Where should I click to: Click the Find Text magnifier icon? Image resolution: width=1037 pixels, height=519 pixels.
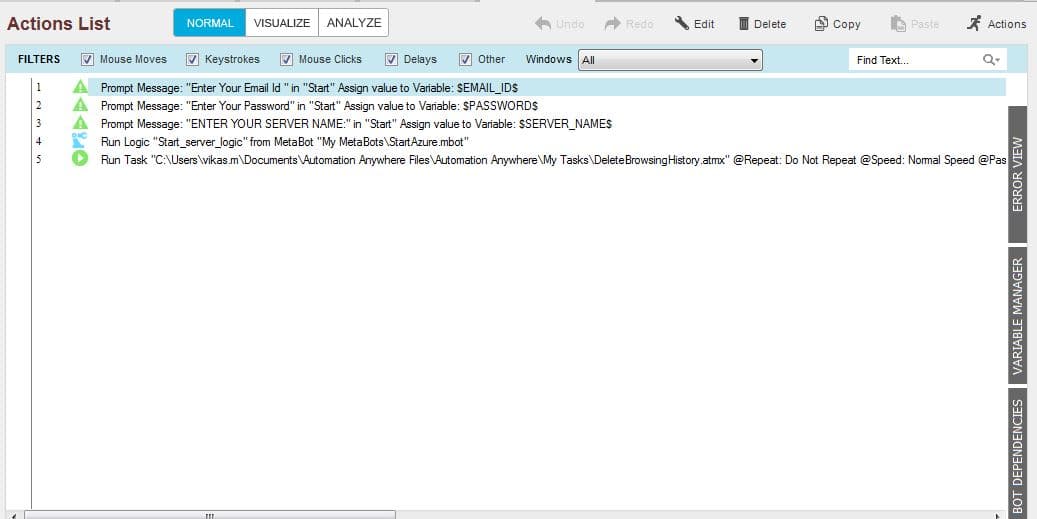[x=991, y=60]
